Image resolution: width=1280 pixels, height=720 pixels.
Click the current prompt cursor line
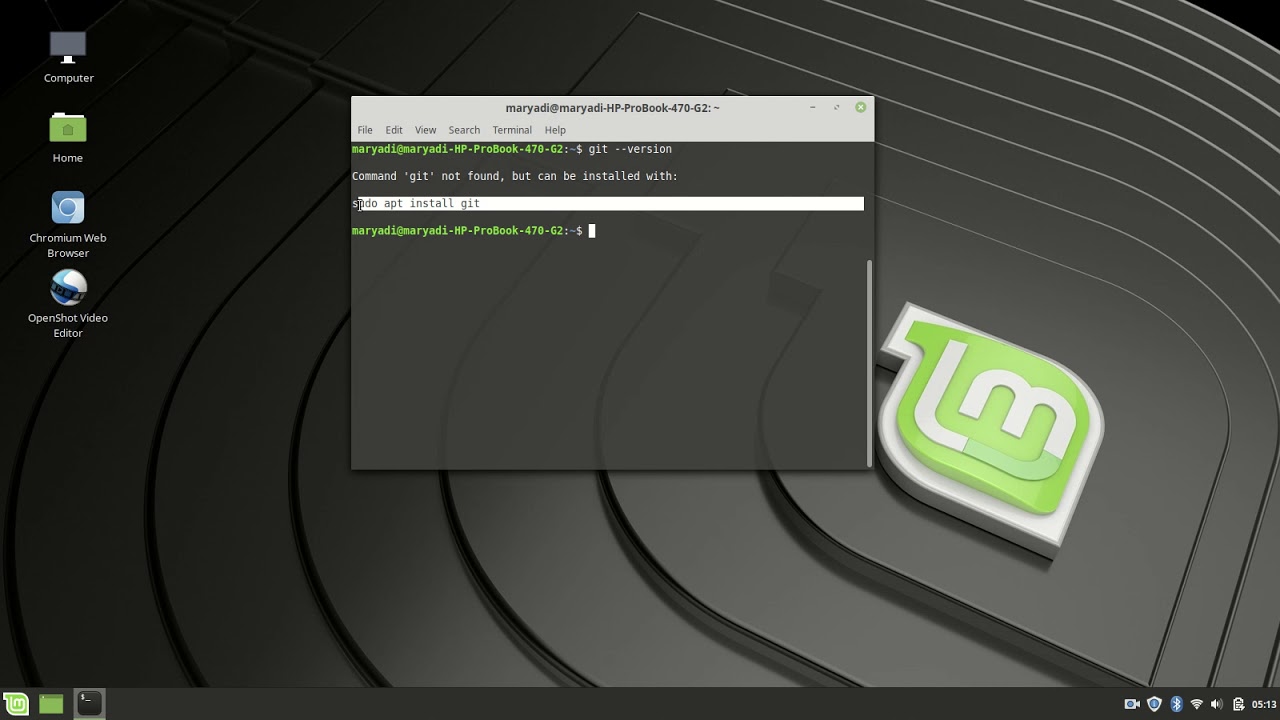(x=474, y=231)
